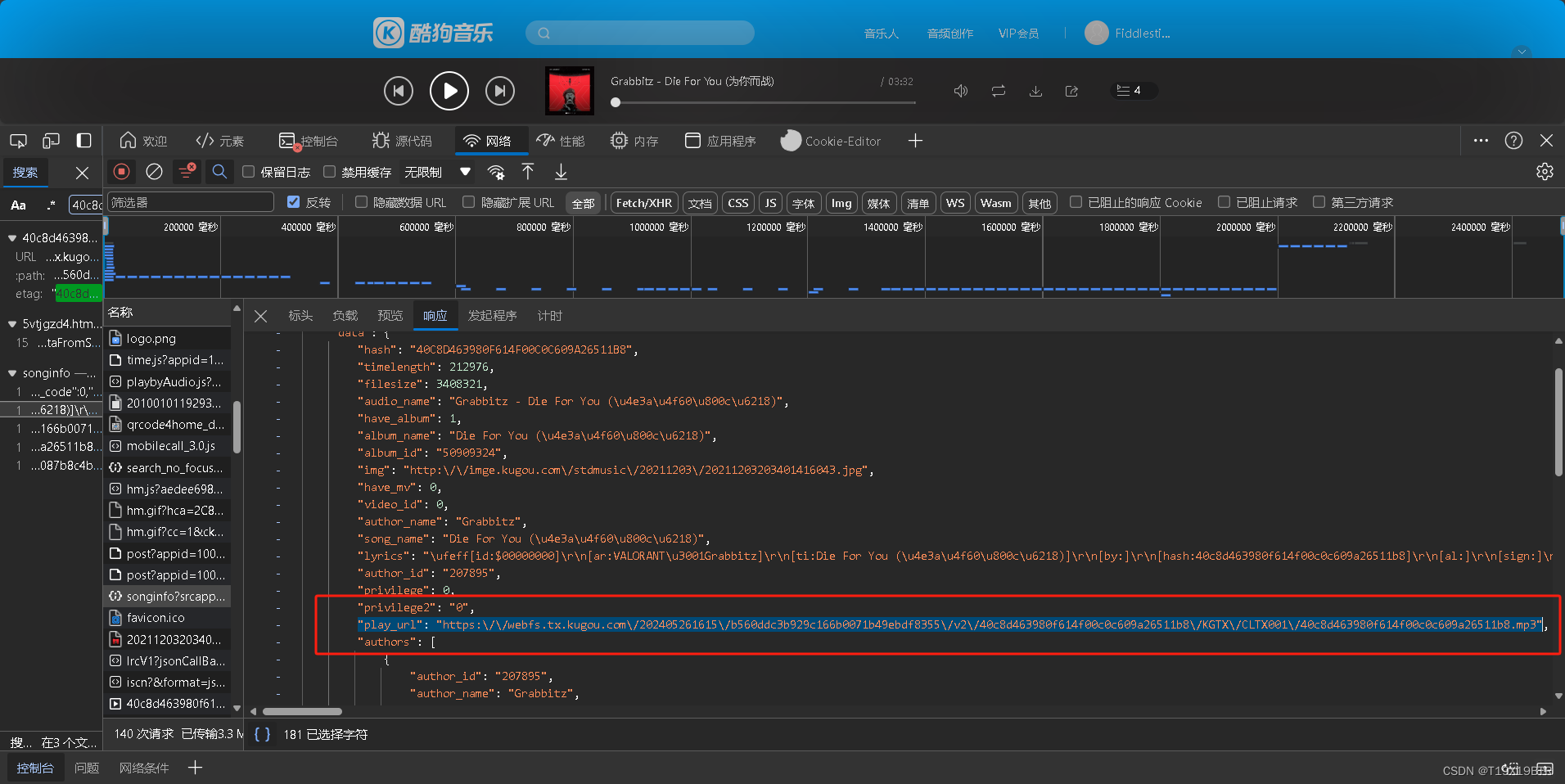Switch to the 元素 tab
1565x784 pixels.
(x=220, y=141)
